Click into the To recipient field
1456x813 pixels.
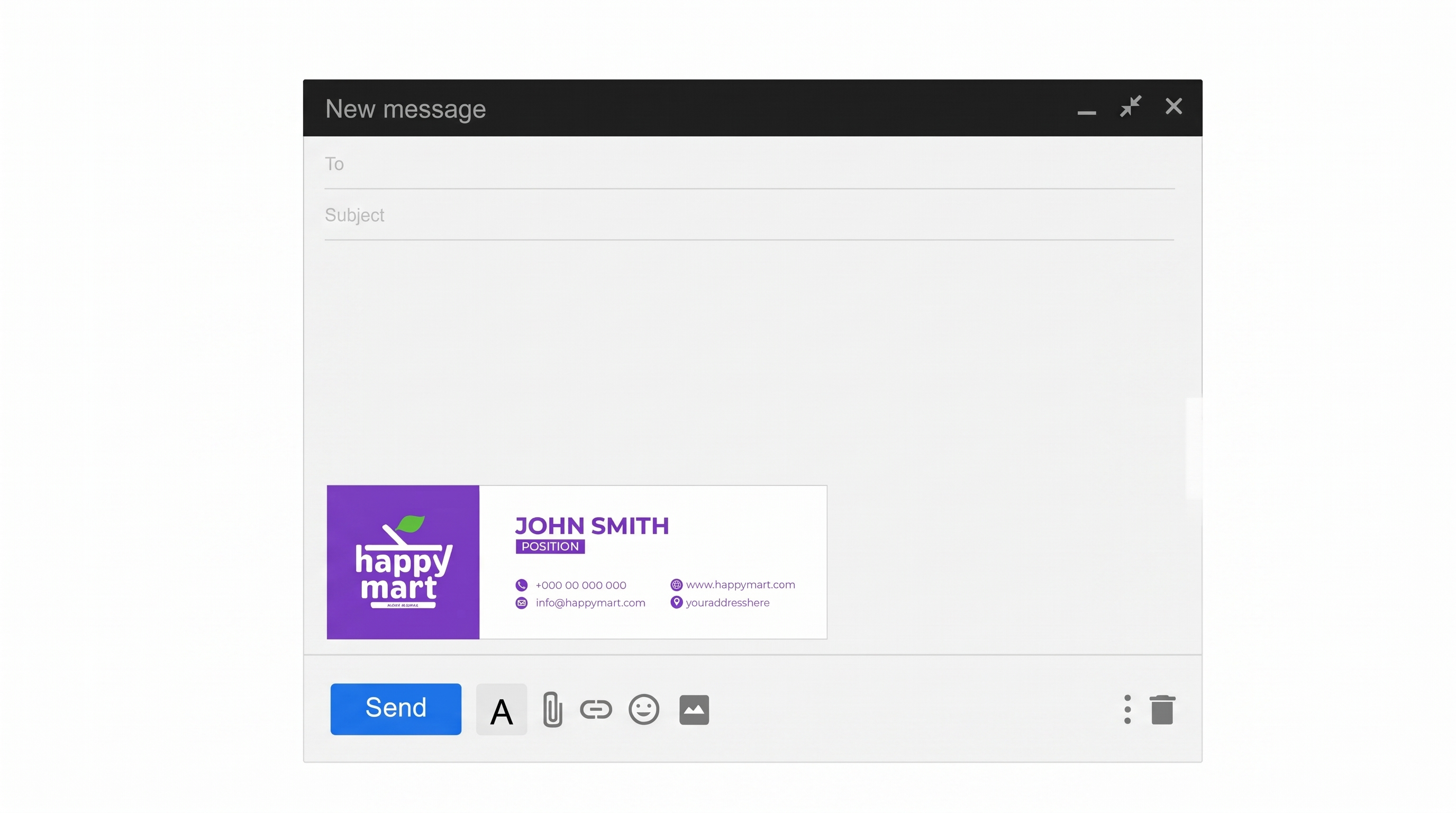750,164
